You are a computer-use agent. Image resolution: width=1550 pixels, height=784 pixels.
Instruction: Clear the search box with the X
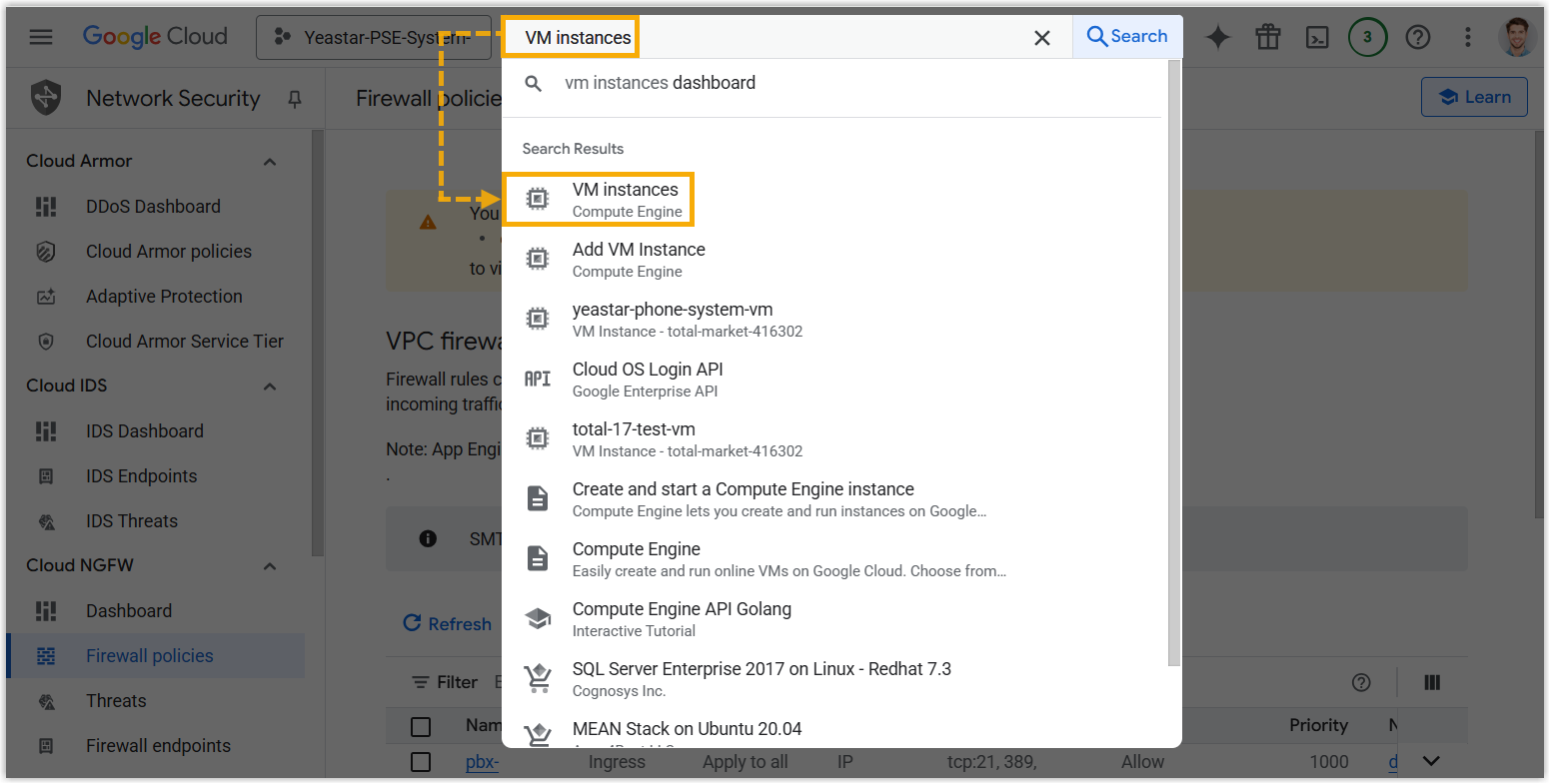click(1041, 38)
